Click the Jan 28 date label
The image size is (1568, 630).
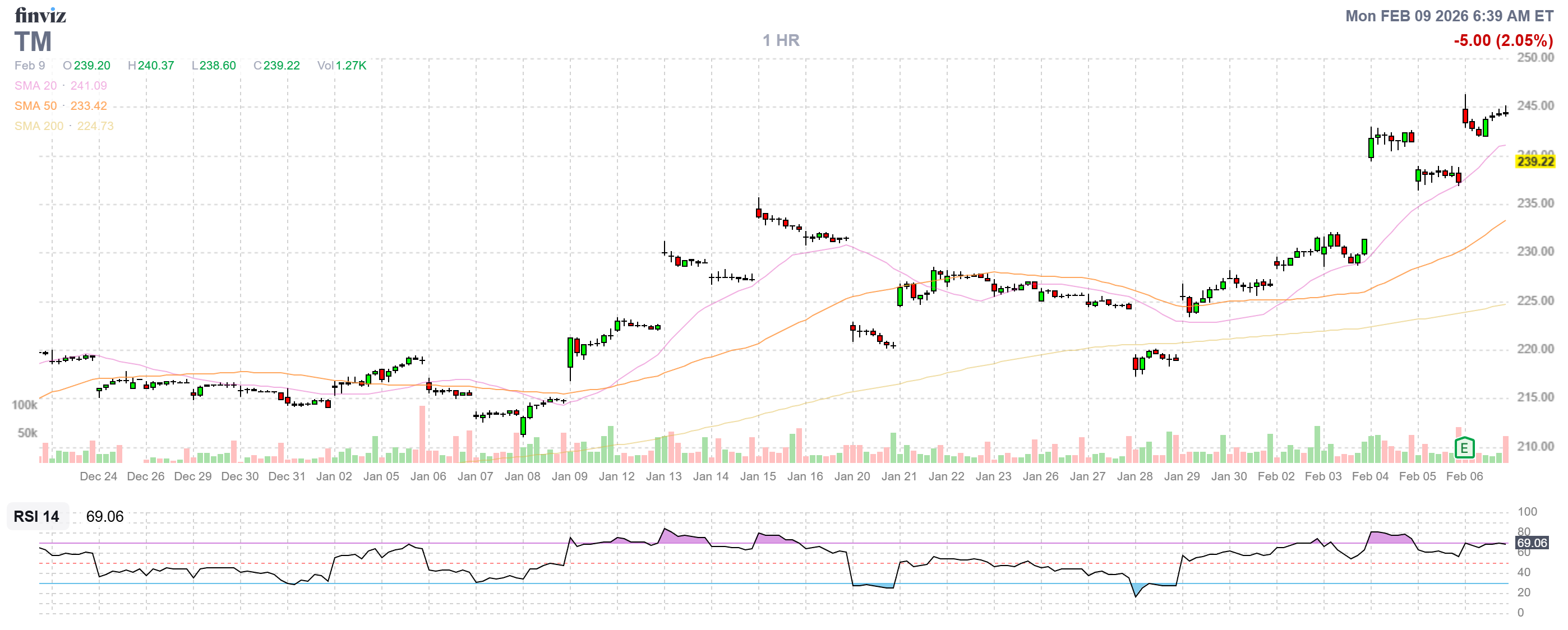click(x=1135, y=476)
